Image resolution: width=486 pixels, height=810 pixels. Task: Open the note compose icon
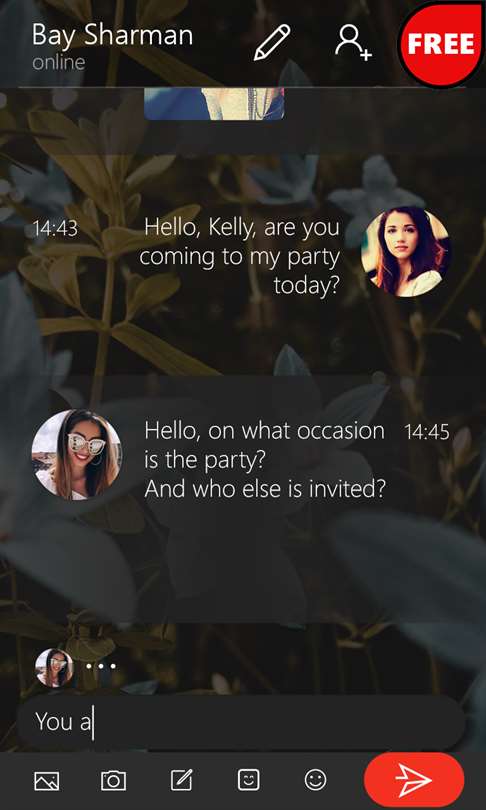tap(182, 780)
